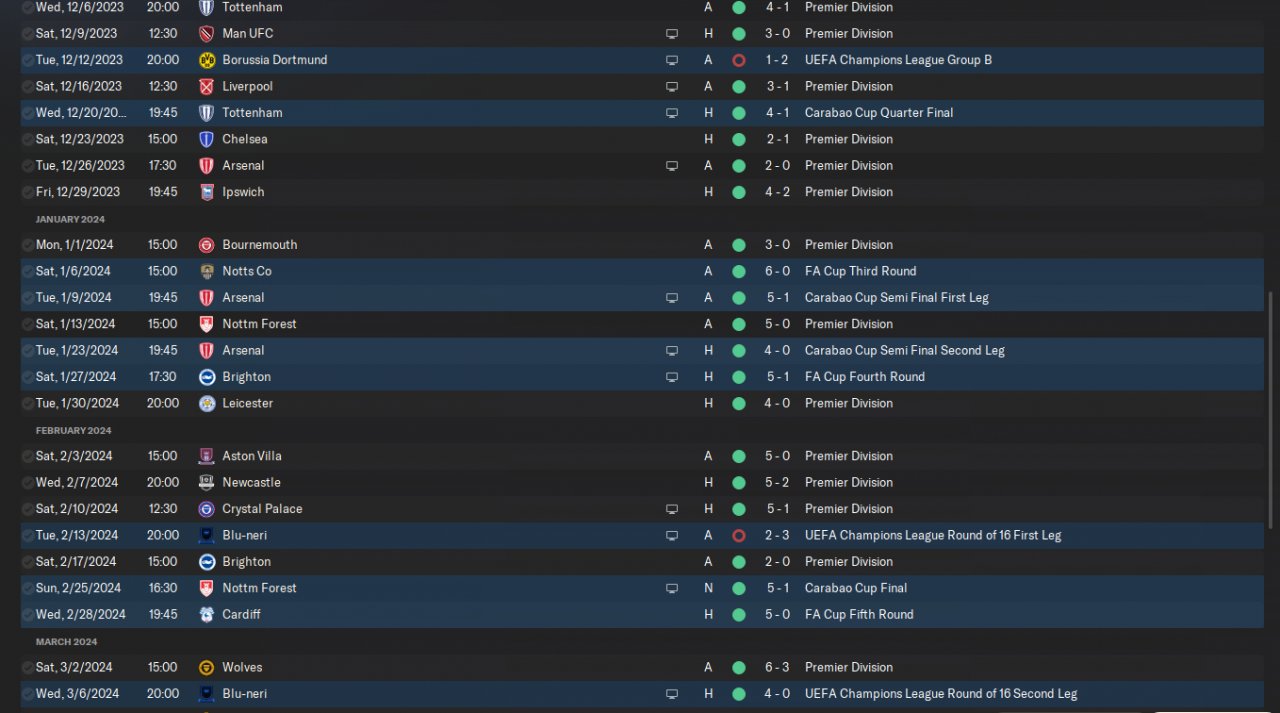Viewport: 1280px width, 713px height.
Task: Toggle the check circle beside Mon, 1/1/2024
Action: tap(27, 245)
